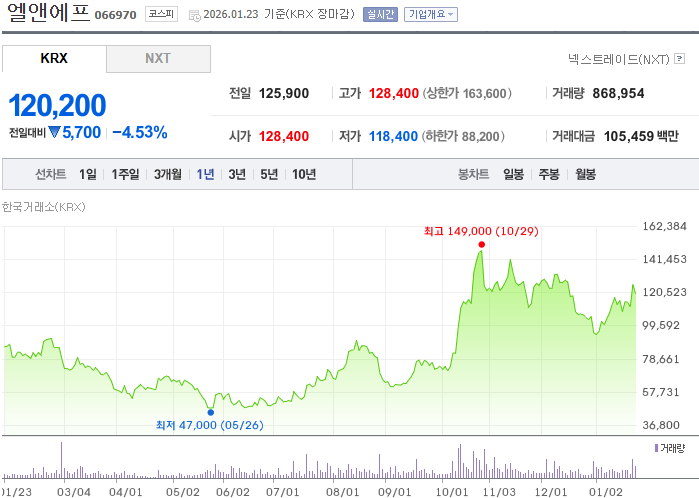Click the 120,523 y-axis label
Screen dimensions: 699x498
[x=664, y=292]
